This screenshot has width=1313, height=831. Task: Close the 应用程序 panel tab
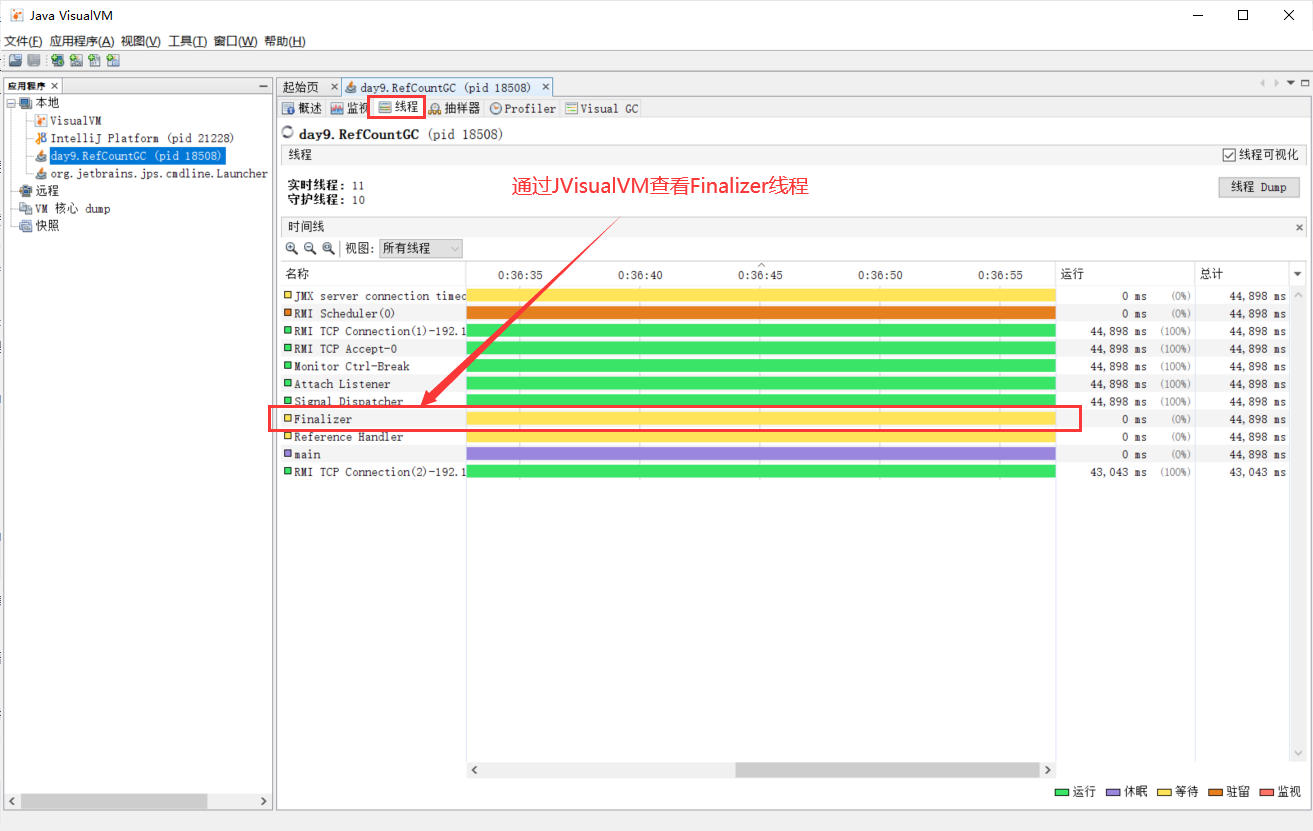[x=55, y=87]
